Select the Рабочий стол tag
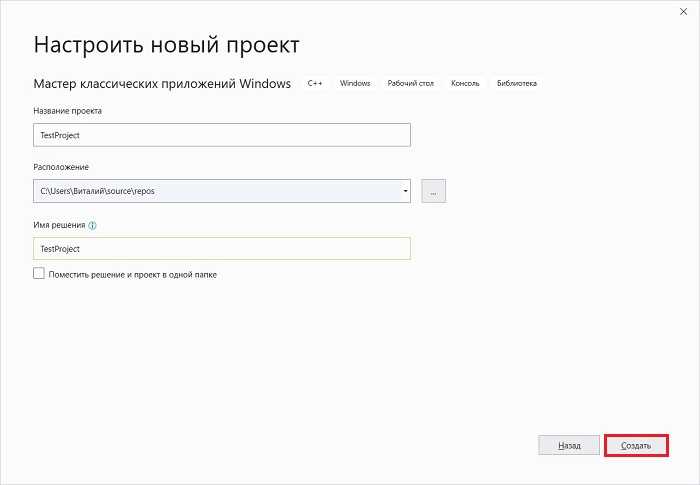This screenshot has height=485, width=700. tap(408, 83)
